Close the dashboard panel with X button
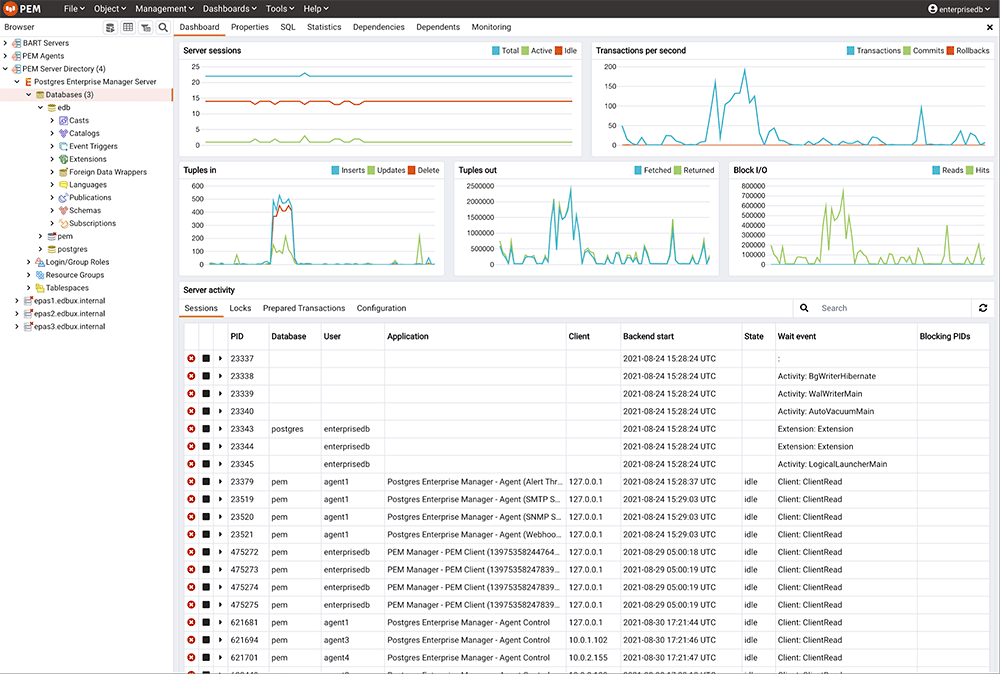The height and width of the screenshot is (674, 1000). click(990, 27)
